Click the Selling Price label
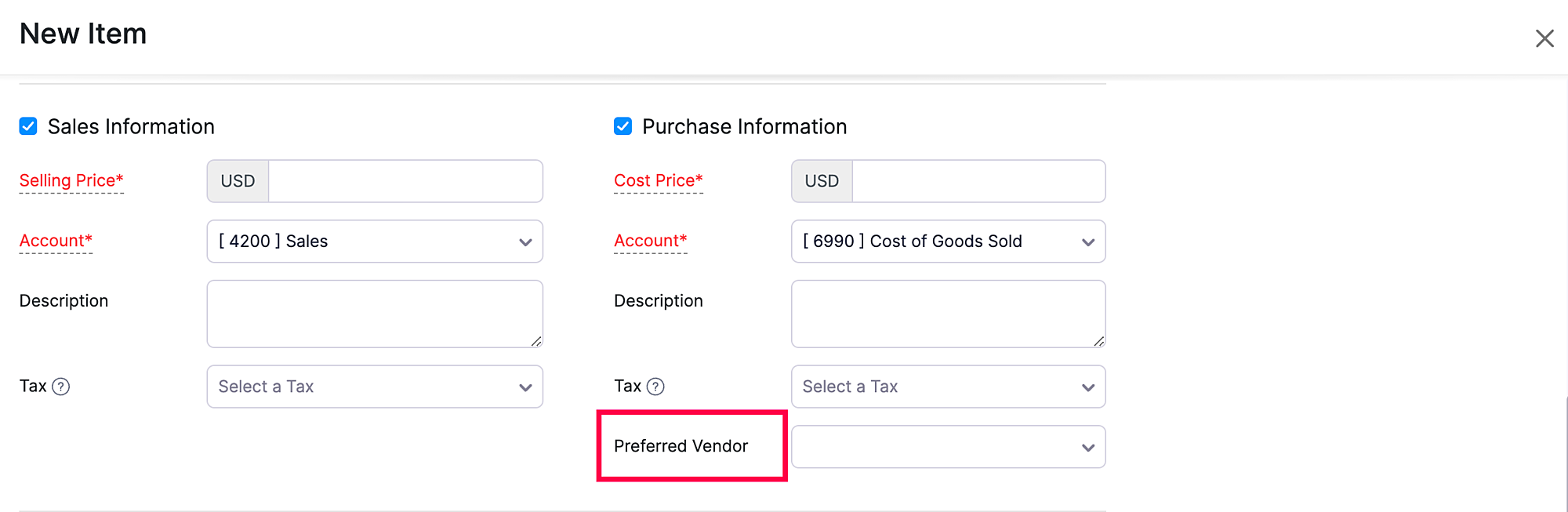This screenshot has width=1568, height=512. [x=71, y=181]
